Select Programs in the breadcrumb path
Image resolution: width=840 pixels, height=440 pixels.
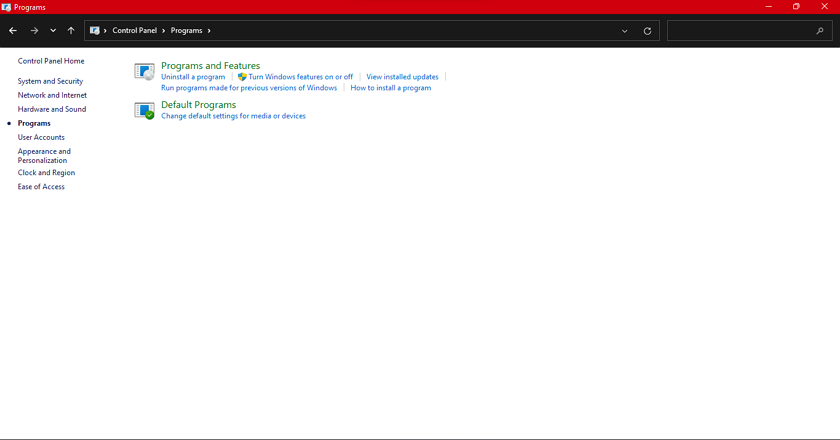click(186, 31)
